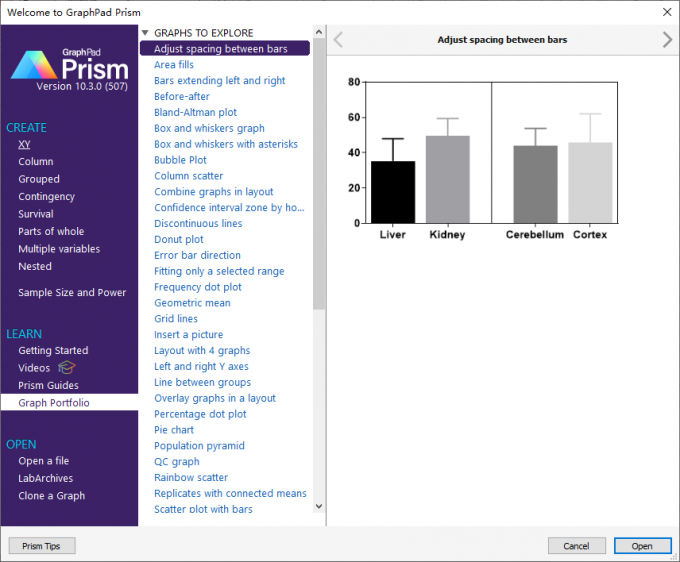This screenshot has height=562, width=680.
Task: Select Grid lines
Action: 176,319
